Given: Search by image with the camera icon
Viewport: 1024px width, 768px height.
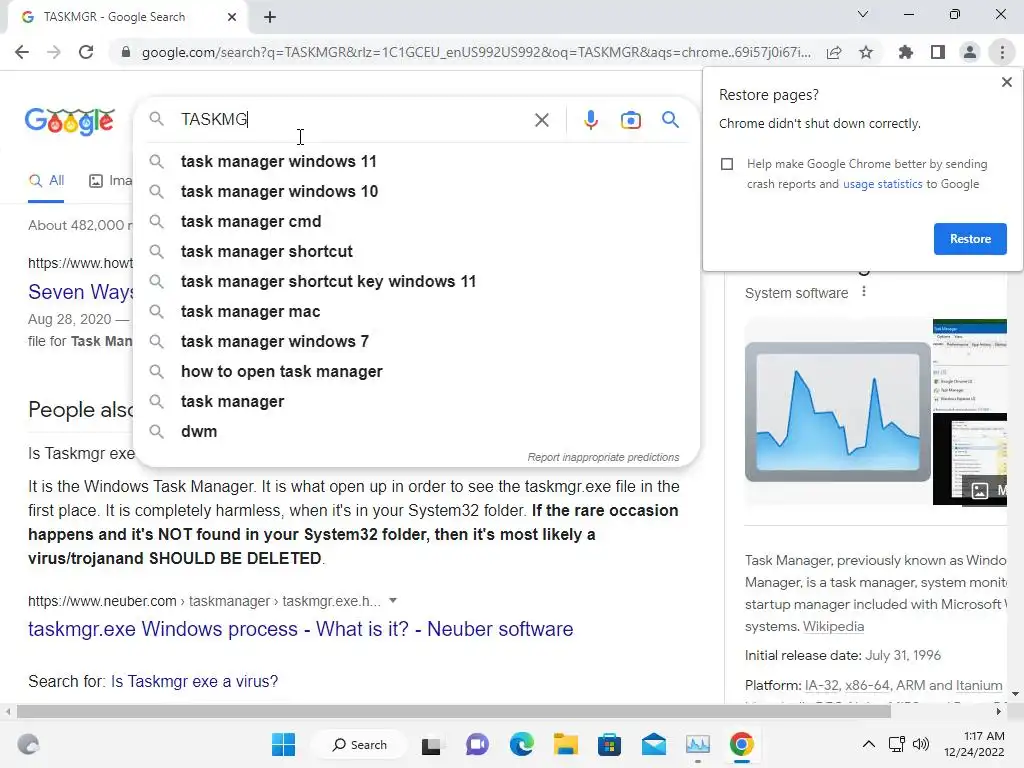Looking at the screenshot, I should (630, 120).
